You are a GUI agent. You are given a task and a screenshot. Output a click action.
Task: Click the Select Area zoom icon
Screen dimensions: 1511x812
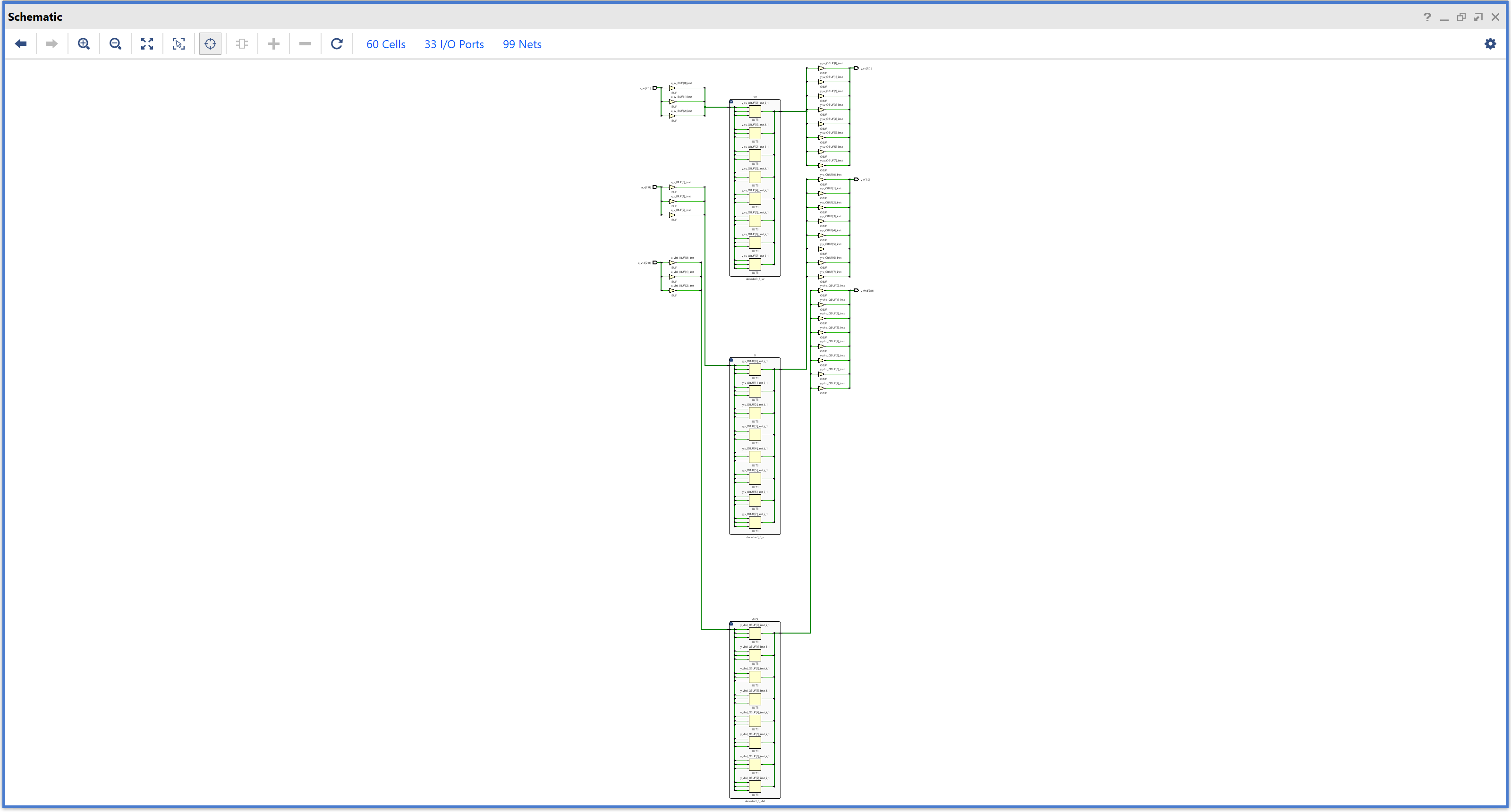(179, 44)
